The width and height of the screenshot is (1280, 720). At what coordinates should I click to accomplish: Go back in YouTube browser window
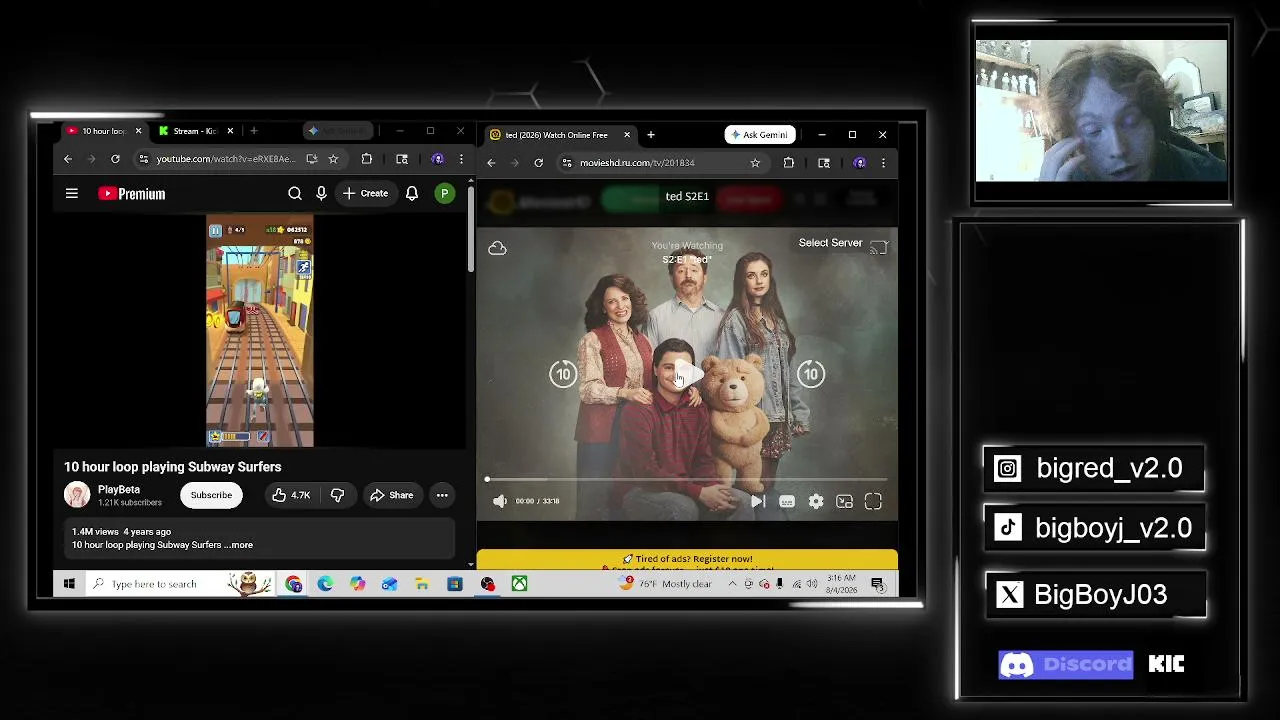68,159
